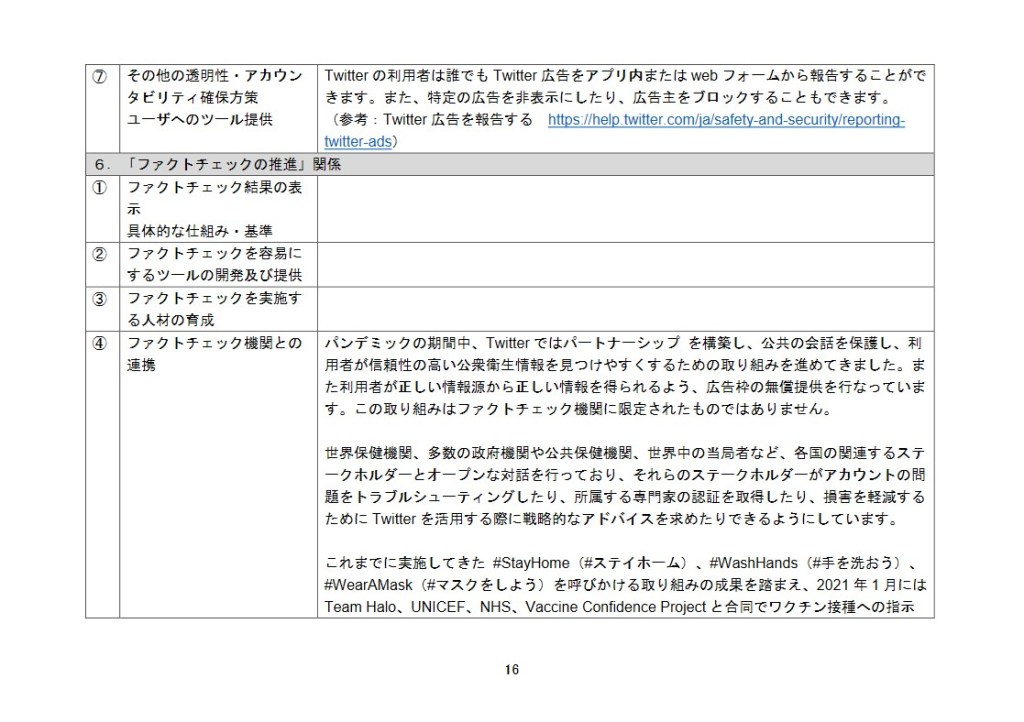
Task: Click the 'ユーザへのツール提供' label text
Action: click(191, 121)
